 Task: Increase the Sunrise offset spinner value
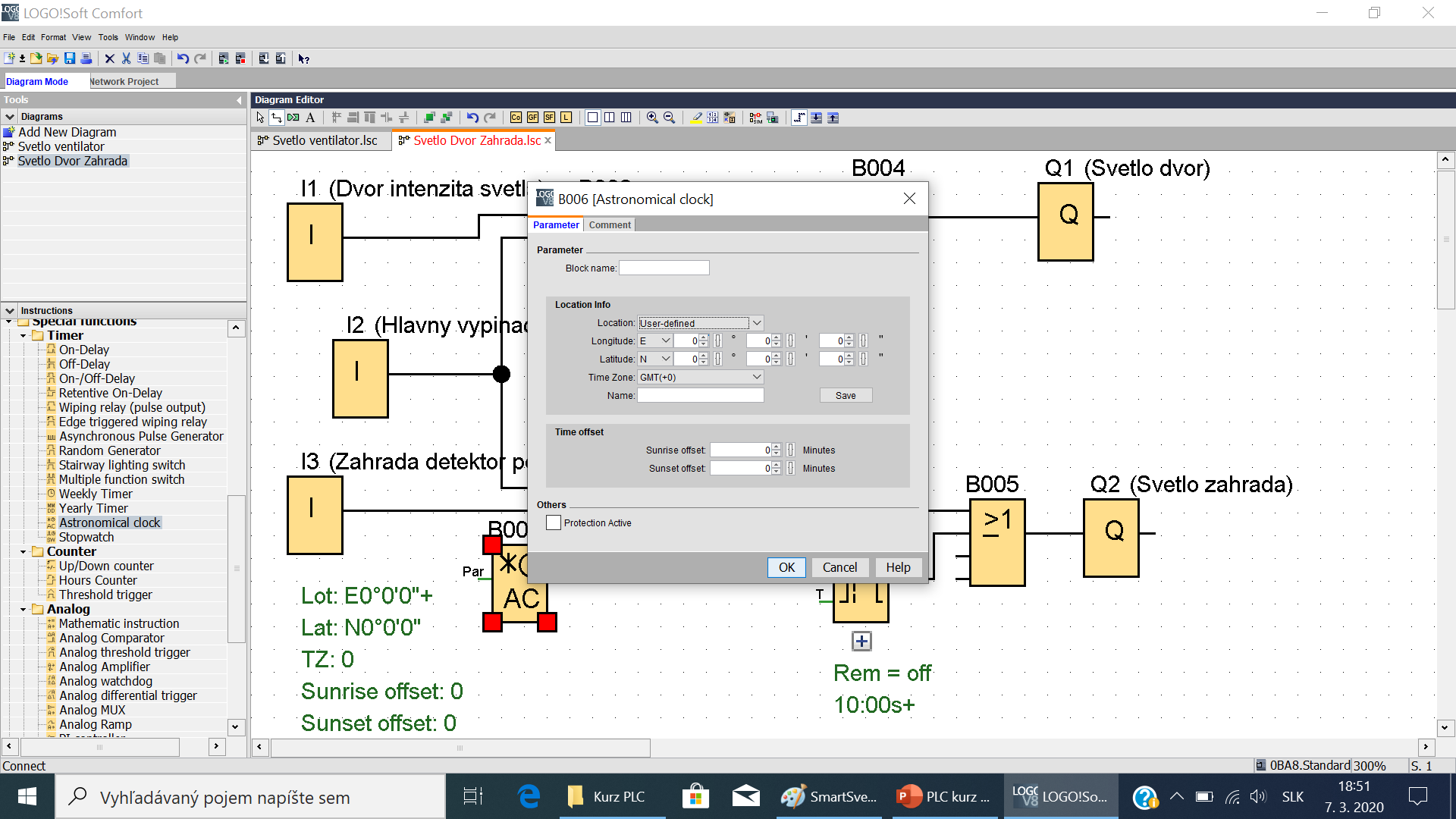point(777,447)
